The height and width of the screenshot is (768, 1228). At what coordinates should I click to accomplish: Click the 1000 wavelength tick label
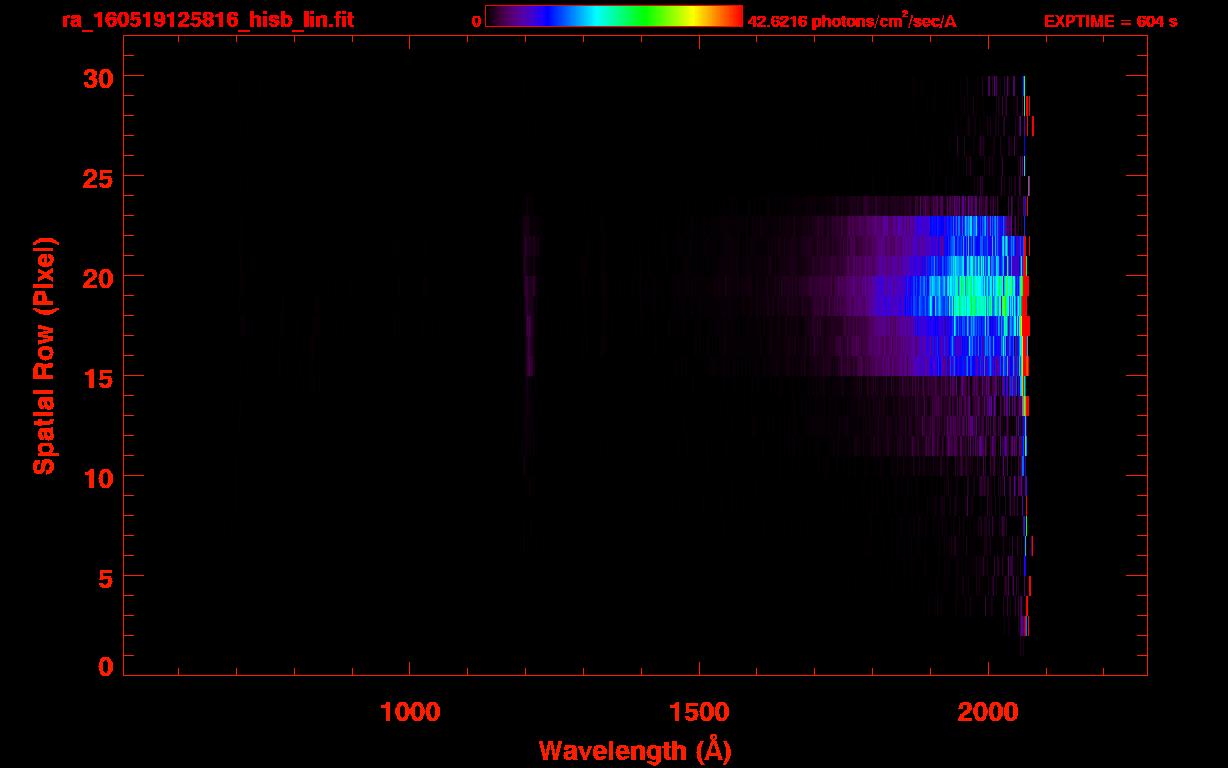[x=410, y=712]
